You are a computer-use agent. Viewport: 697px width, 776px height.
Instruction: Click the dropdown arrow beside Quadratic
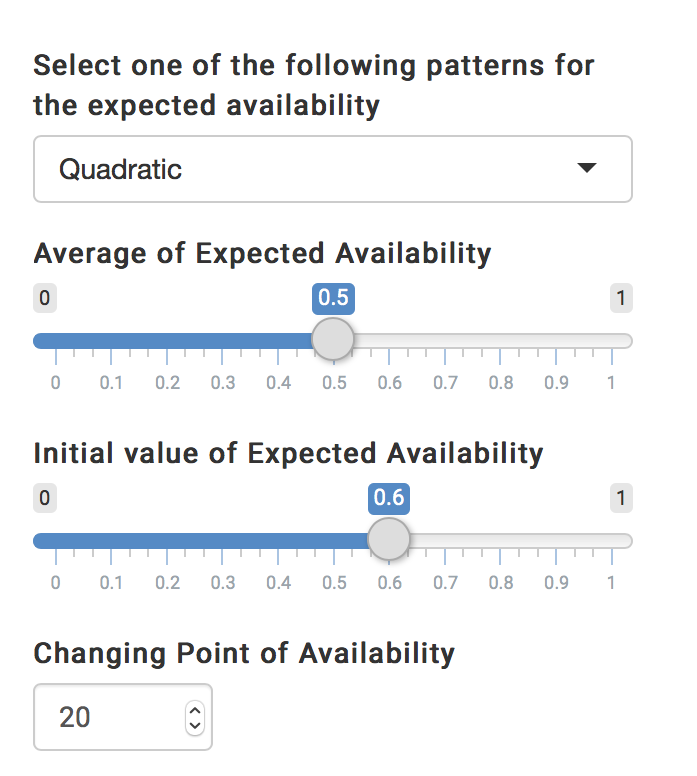click(587, 168)
